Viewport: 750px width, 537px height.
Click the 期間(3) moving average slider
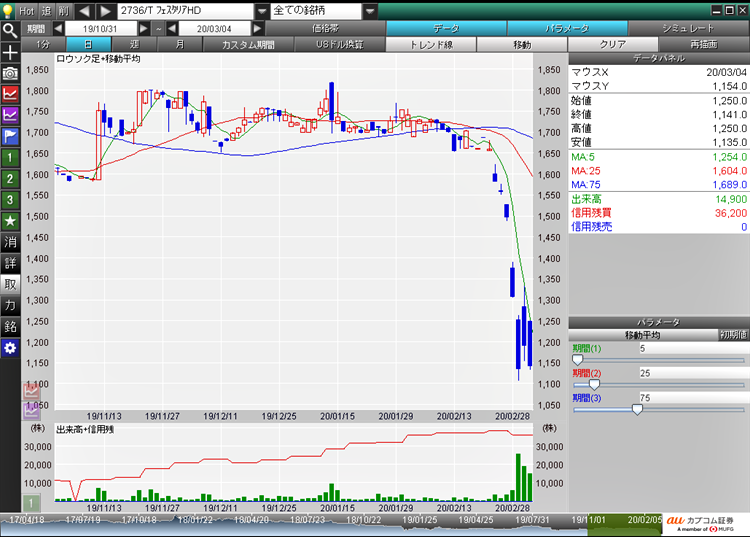tap(637, 409)
